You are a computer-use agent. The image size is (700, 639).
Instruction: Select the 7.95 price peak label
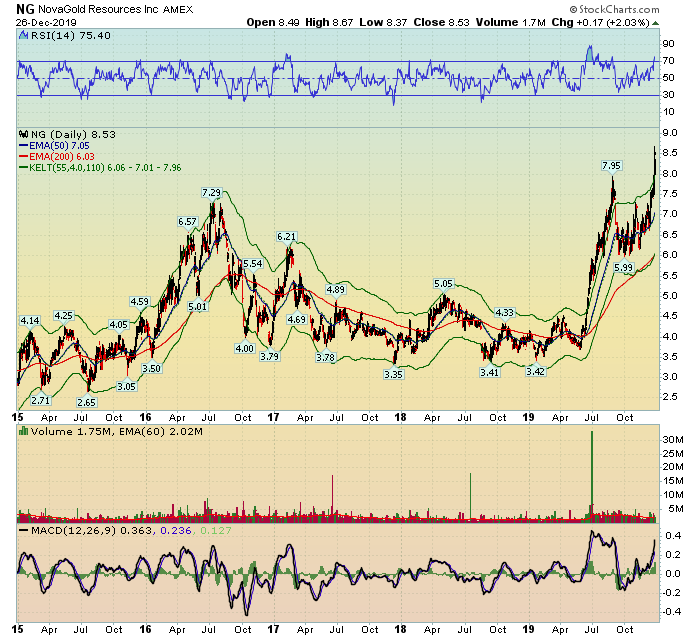point(611,165)
